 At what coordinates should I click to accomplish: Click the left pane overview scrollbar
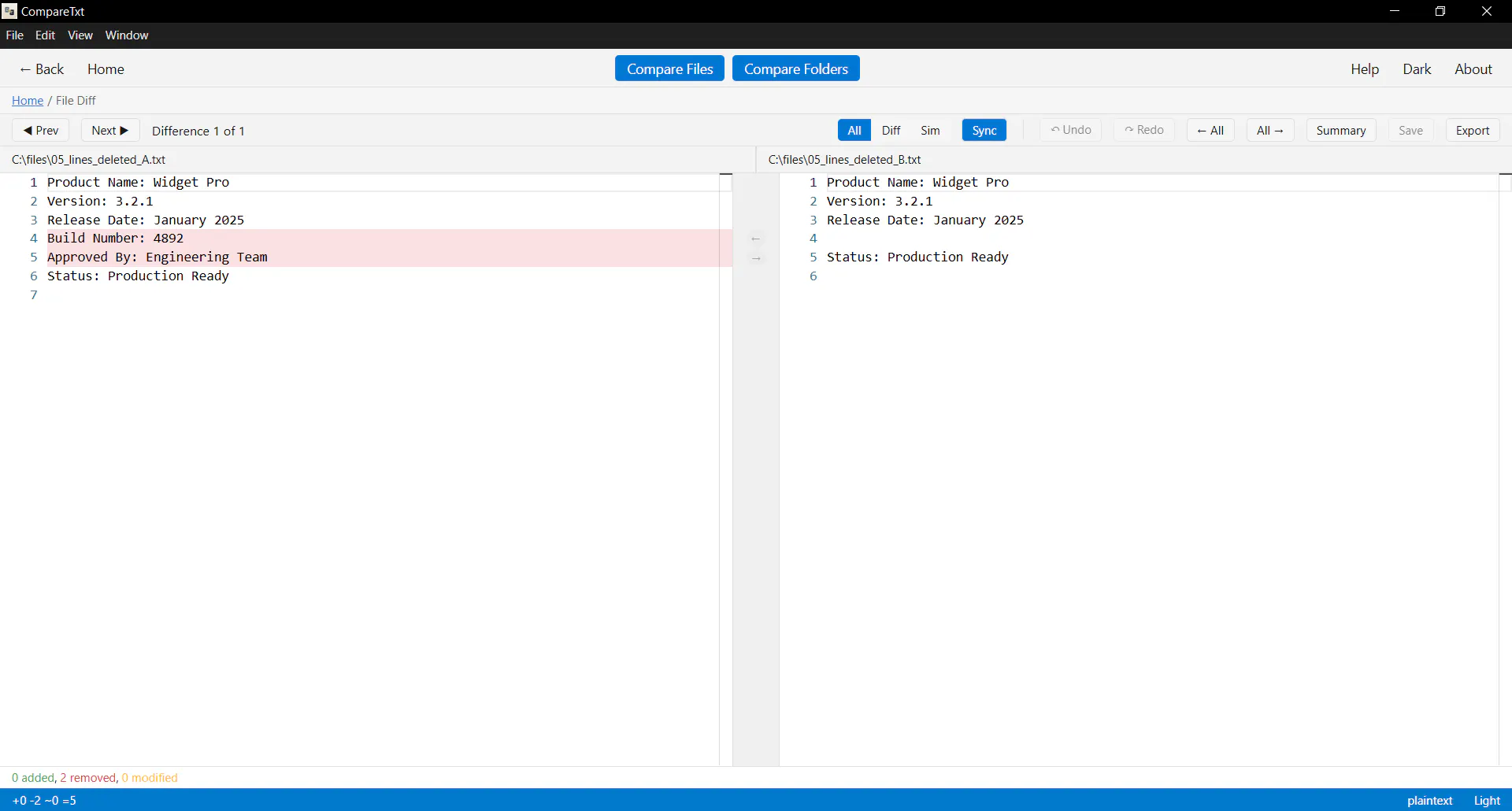(x=726, y=469)
